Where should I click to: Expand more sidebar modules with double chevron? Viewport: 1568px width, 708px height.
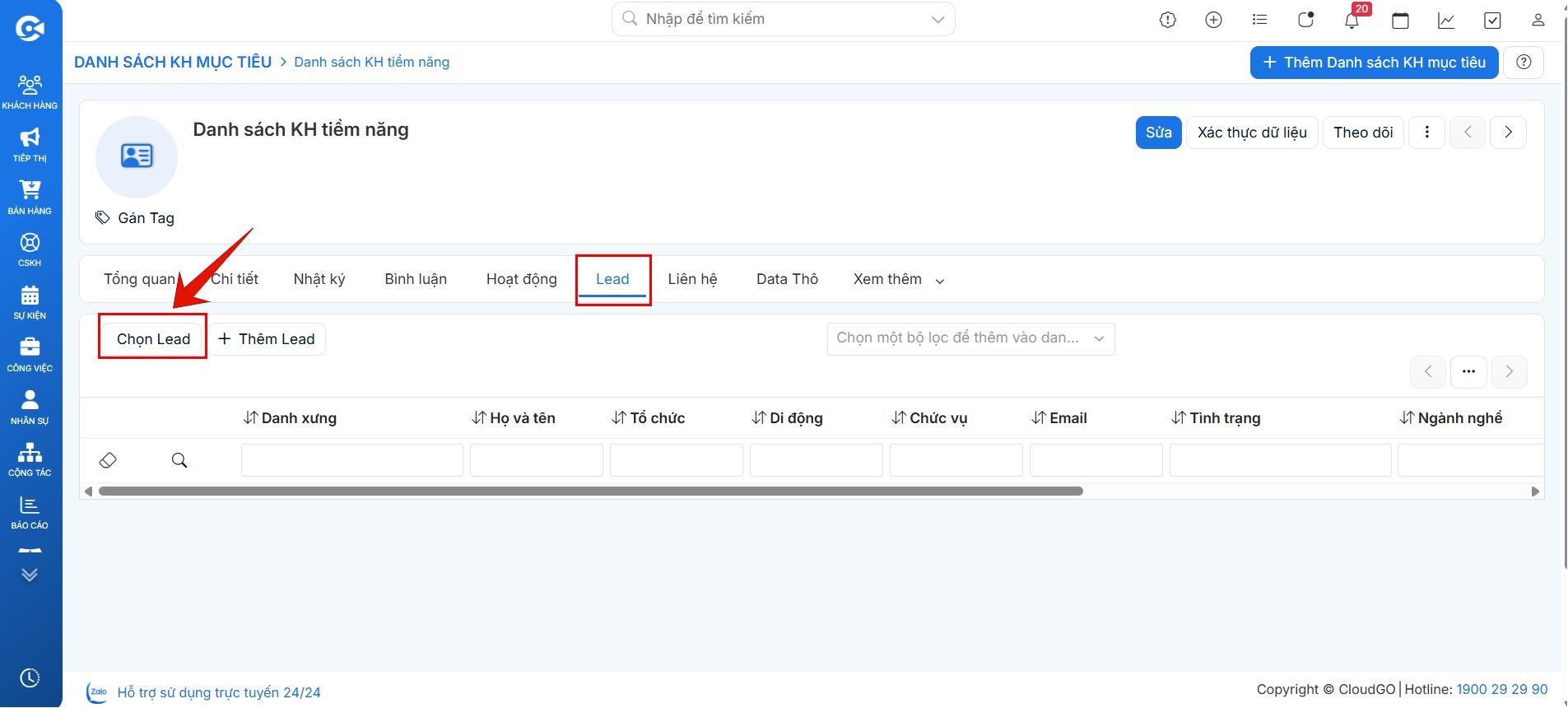coord(30,575)
